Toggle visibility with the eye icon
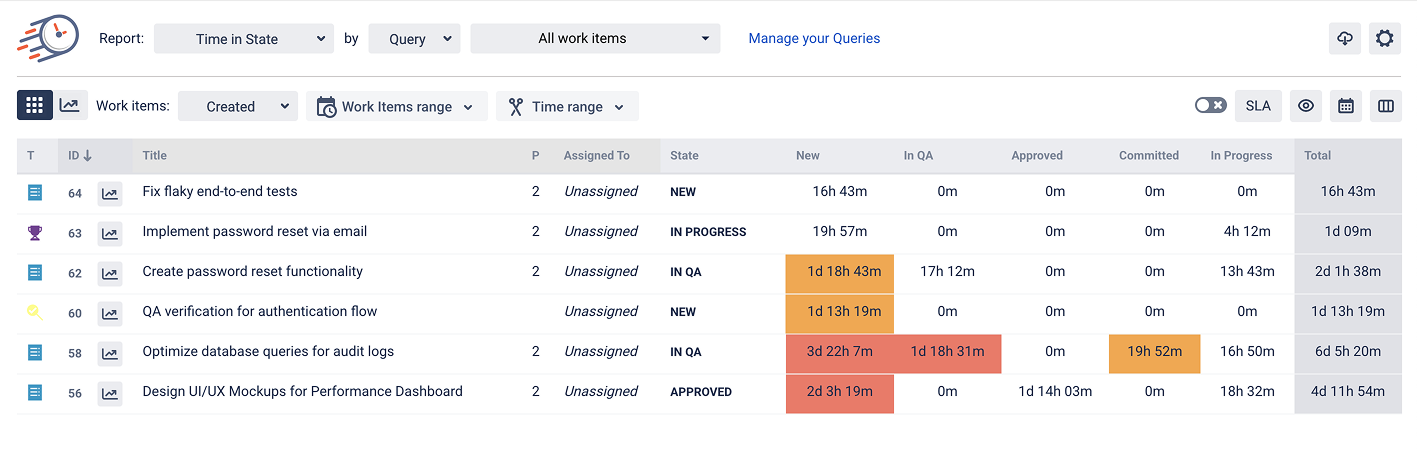 (x=1306, y=106)
